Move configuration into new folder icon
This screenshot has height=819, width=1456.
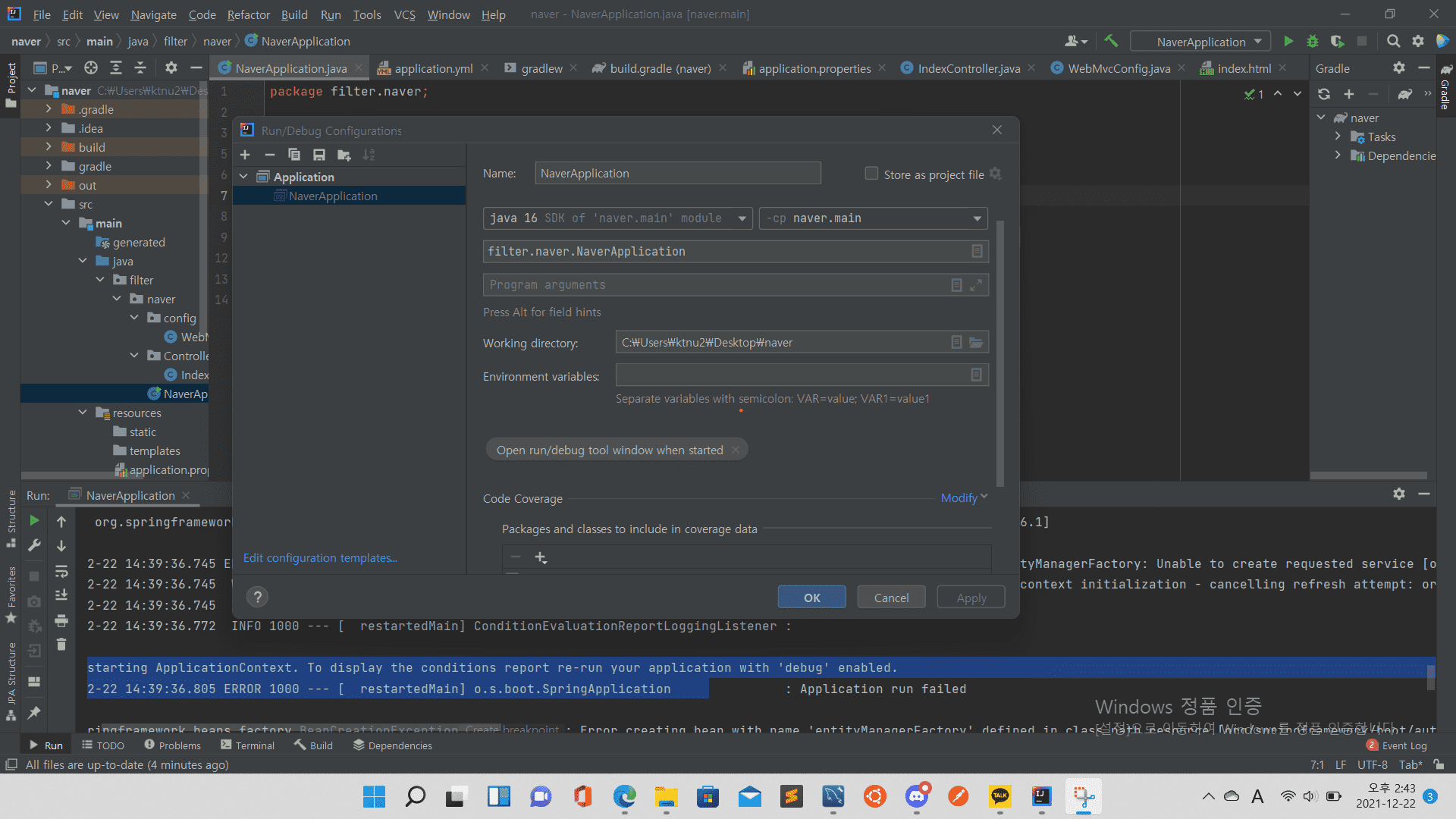(x=344, y=155)
